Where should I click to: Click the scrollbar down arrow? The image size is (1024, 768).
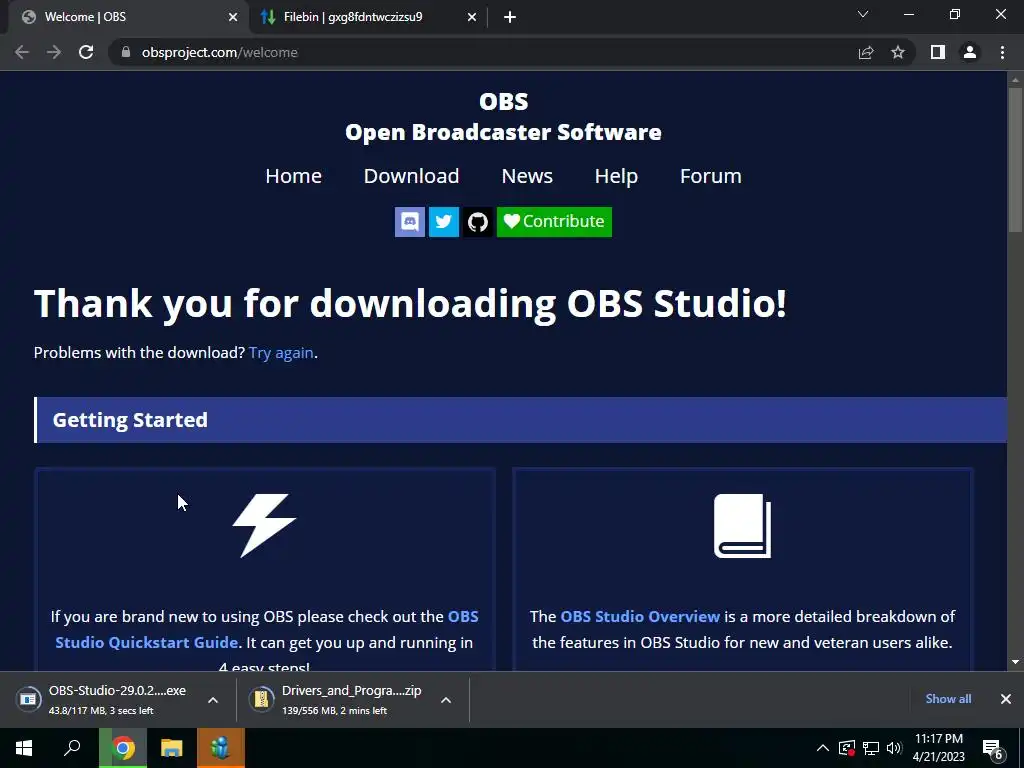[x=1015, y=662]
